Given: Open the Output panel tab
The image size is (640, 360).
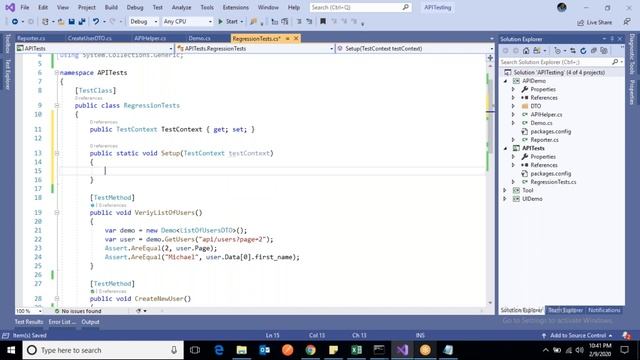Looking at the screenshot, I should [90, 322].
